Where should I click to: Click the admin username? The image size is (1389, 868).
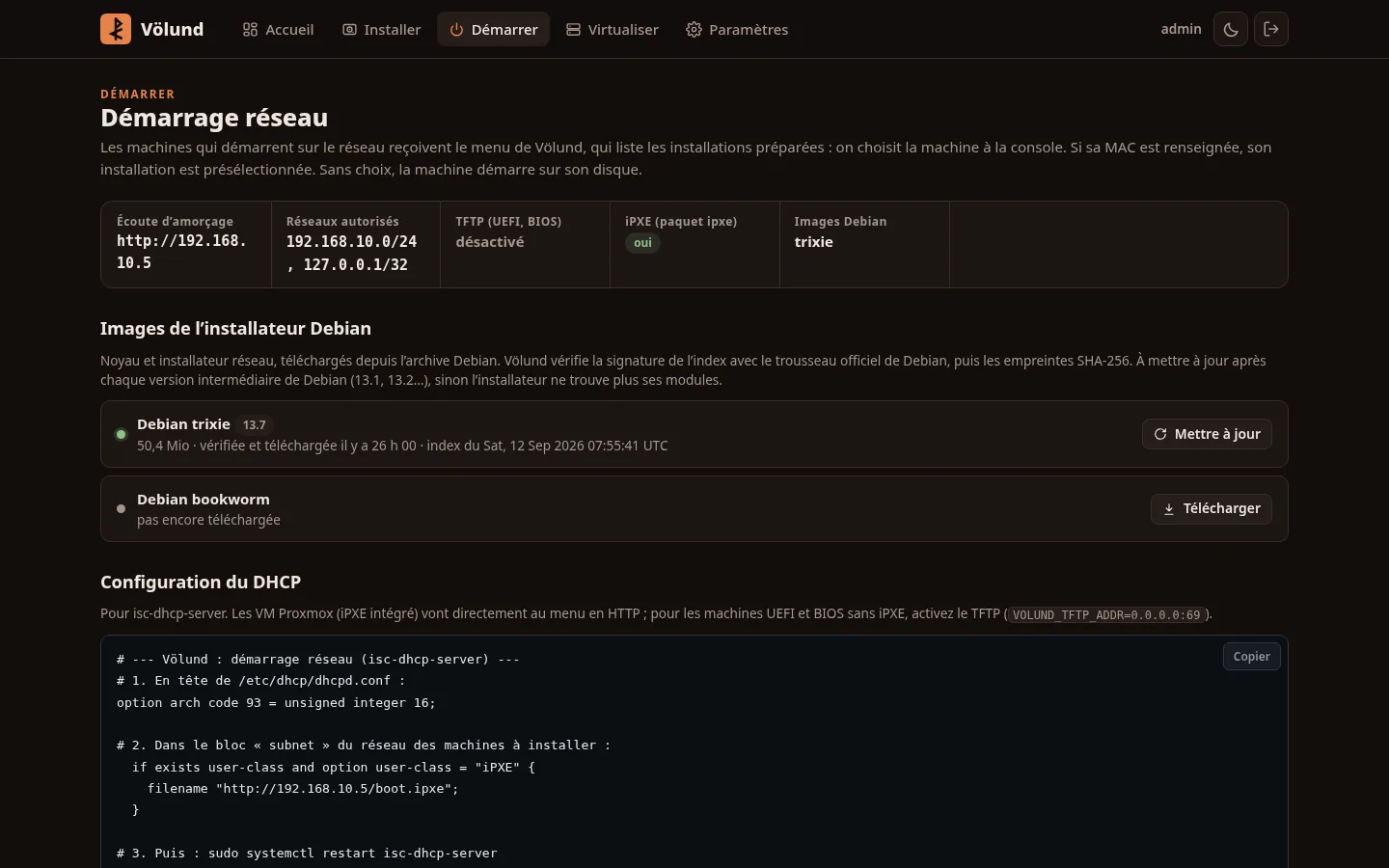point(1181,29)
